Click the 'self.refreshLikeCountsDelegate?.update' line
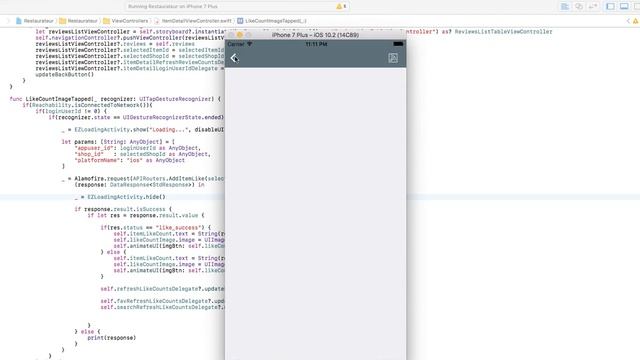The image size is (640, 360). [162, 289]
